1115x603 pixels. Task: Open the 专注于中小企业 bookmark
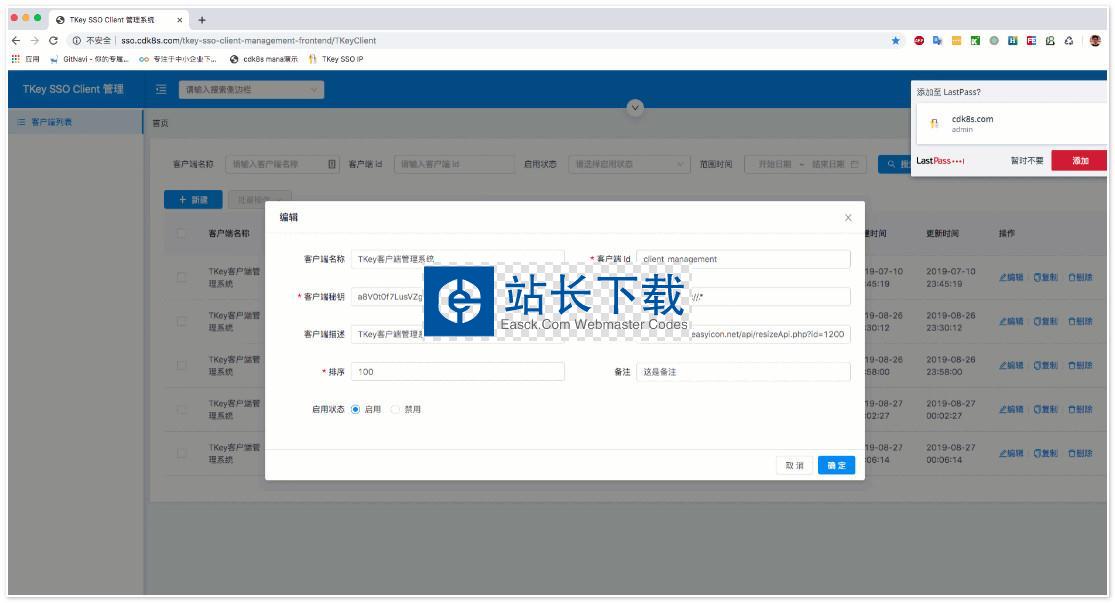[x=178, y=59]
